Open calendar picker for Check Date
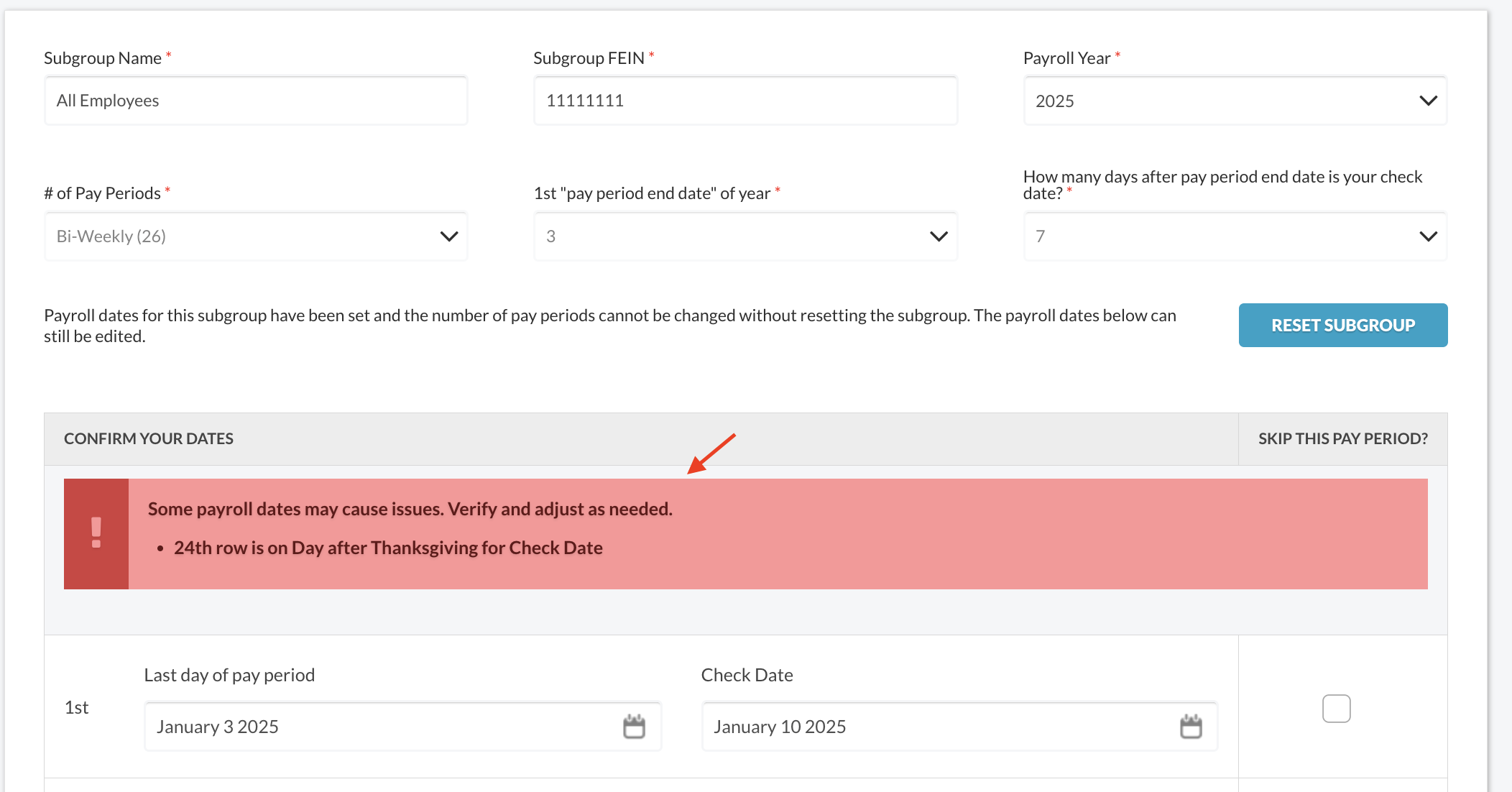Viewport: 1512px width, 792px height. [1191, 727]
